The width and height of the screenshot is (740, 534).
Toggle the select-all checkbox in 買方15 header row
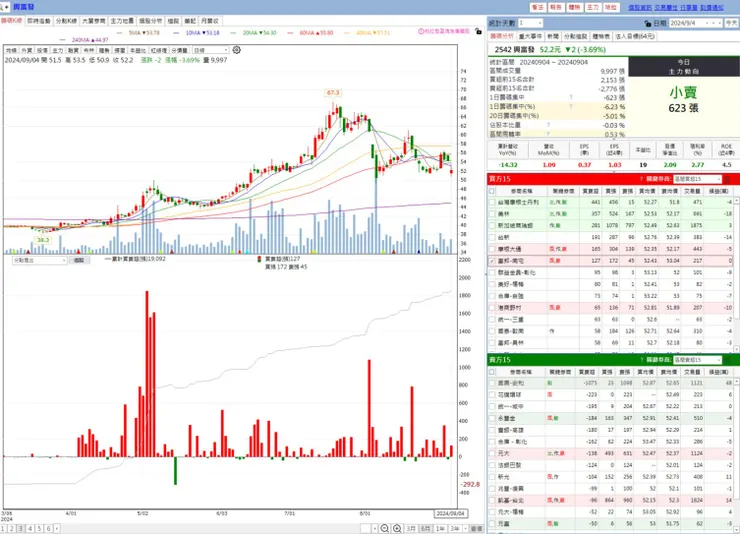(x=492, y=191)
